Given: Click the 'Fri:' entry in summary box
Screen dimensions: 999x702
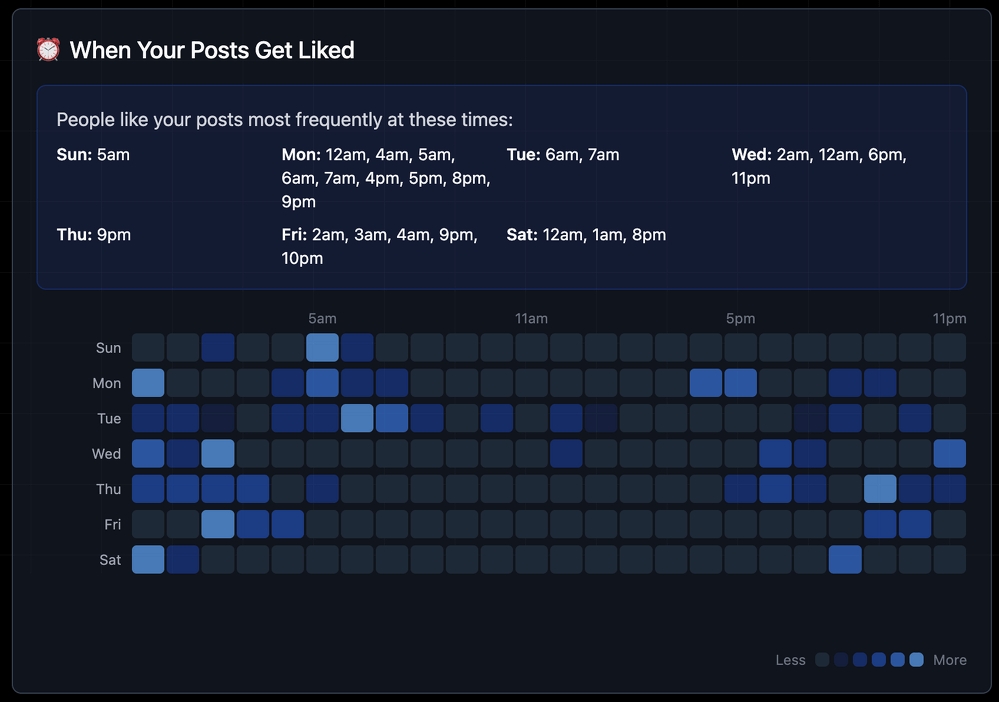Looking at the screenshot, I should tap(294, 235).
